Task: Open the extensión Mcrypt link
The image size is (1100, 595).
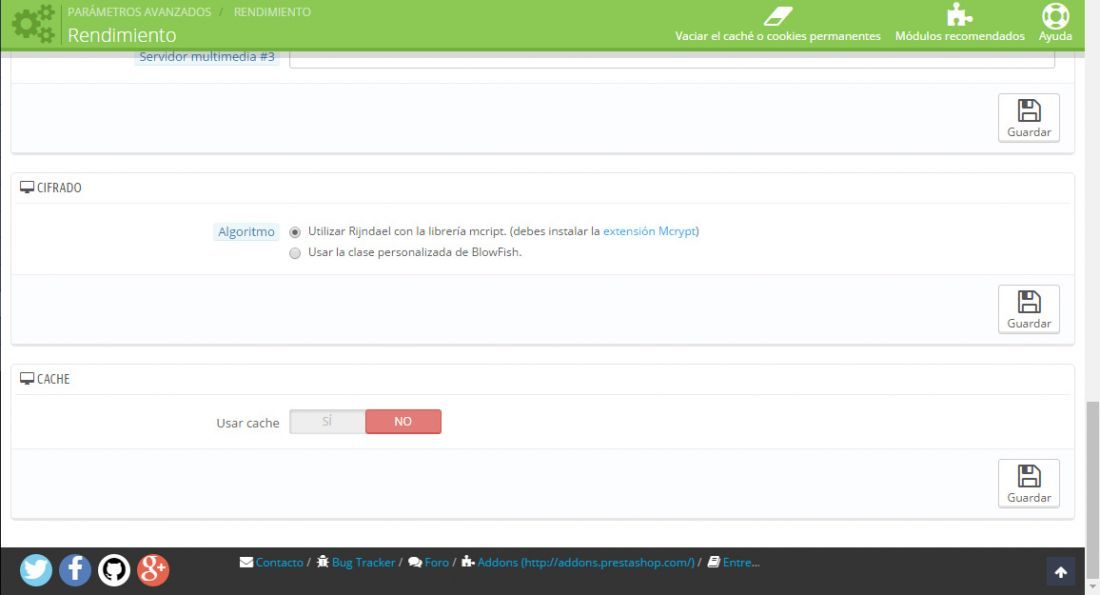Action: [x=650, y=231]
